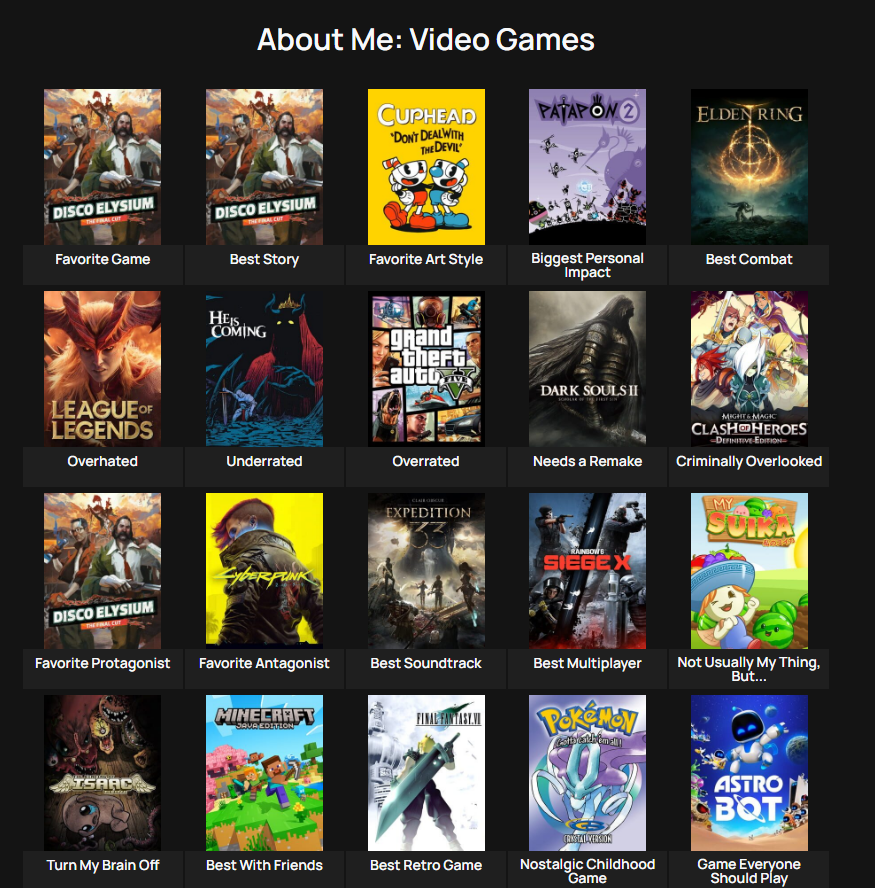Click the Rainbow Six Siege X cover

587,571
